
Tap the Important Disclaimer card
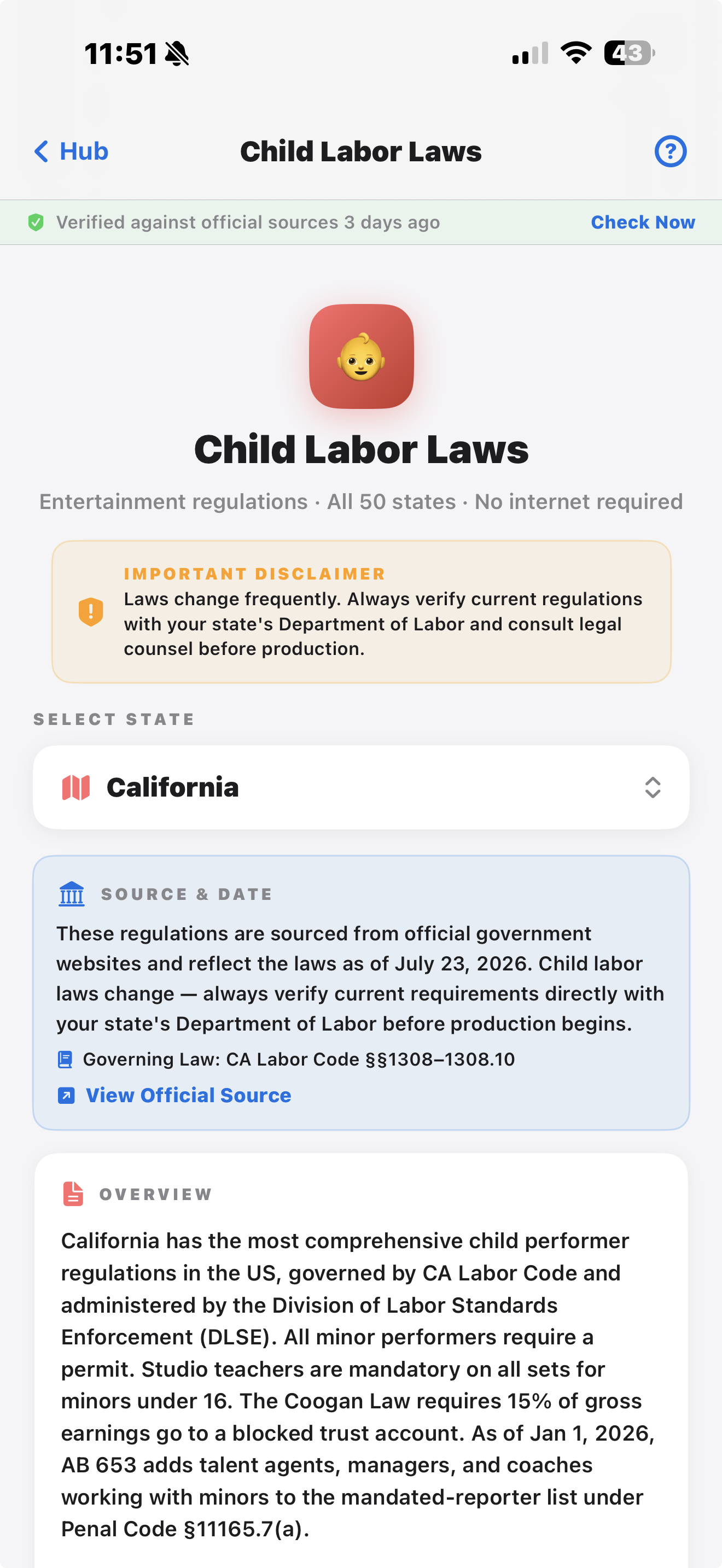[361, 611]
